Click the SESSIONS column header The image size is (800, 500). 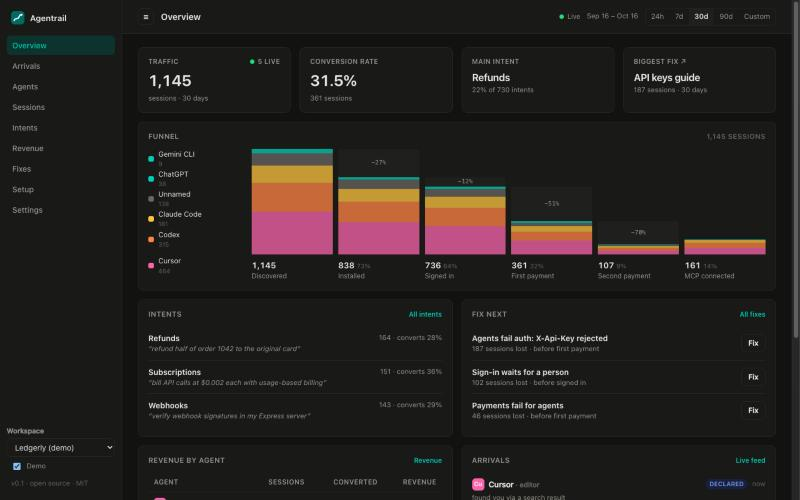tap(286, 482)
